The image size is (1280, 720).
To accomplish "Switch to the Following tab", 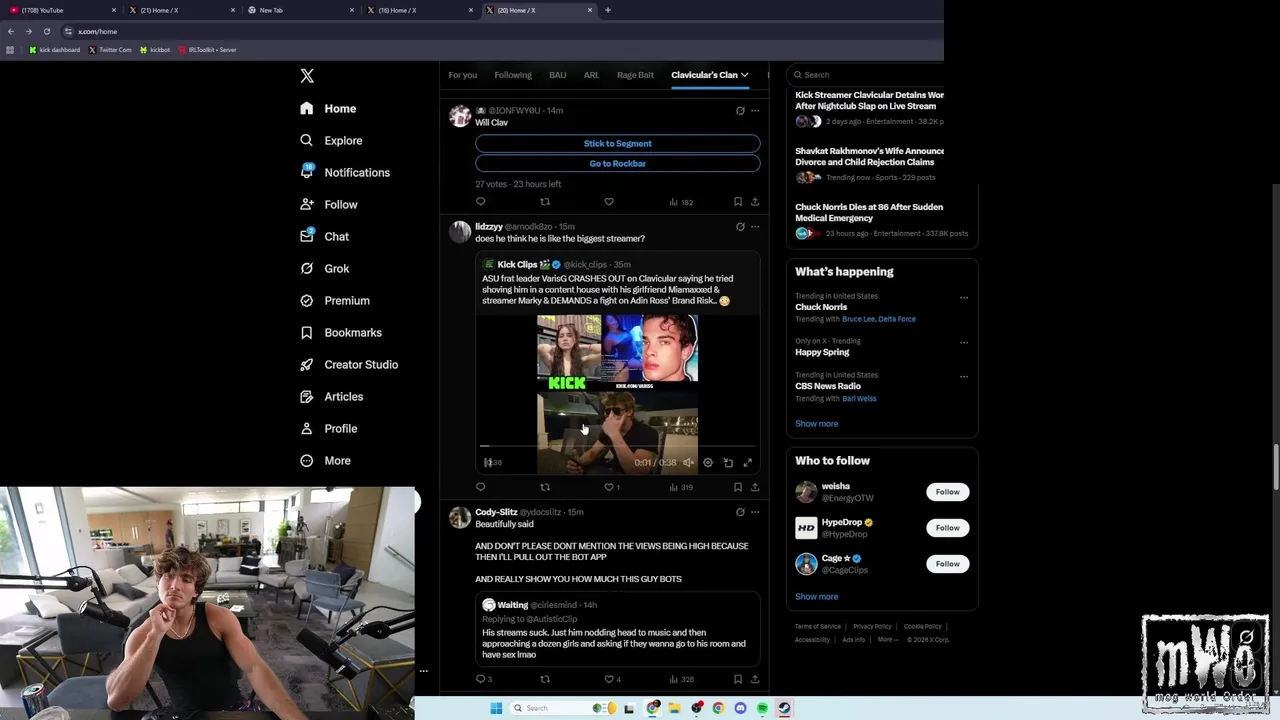I will coord(513,75).
